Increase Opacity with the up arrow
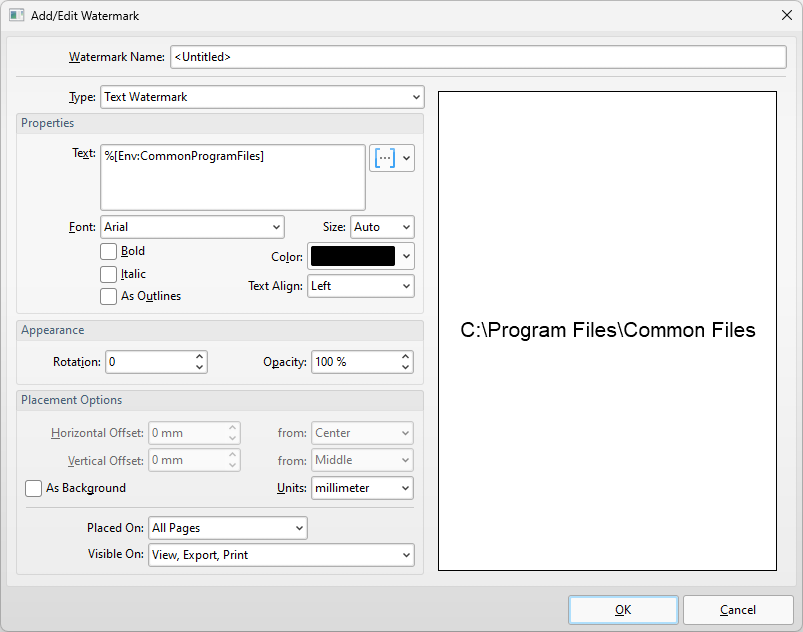Viewport: 803px width, 632px height. pyautogui.click(x=406, y=356)
